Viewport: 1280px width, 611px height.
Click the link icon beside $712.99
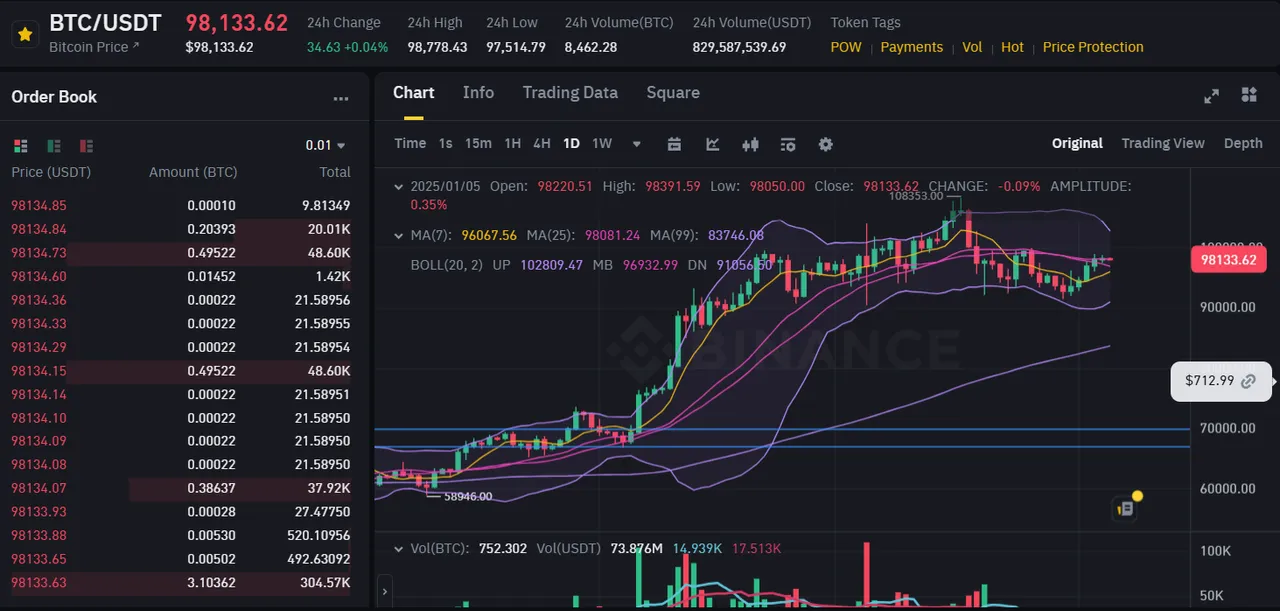pyautogui.click(x=1249, y=381)
